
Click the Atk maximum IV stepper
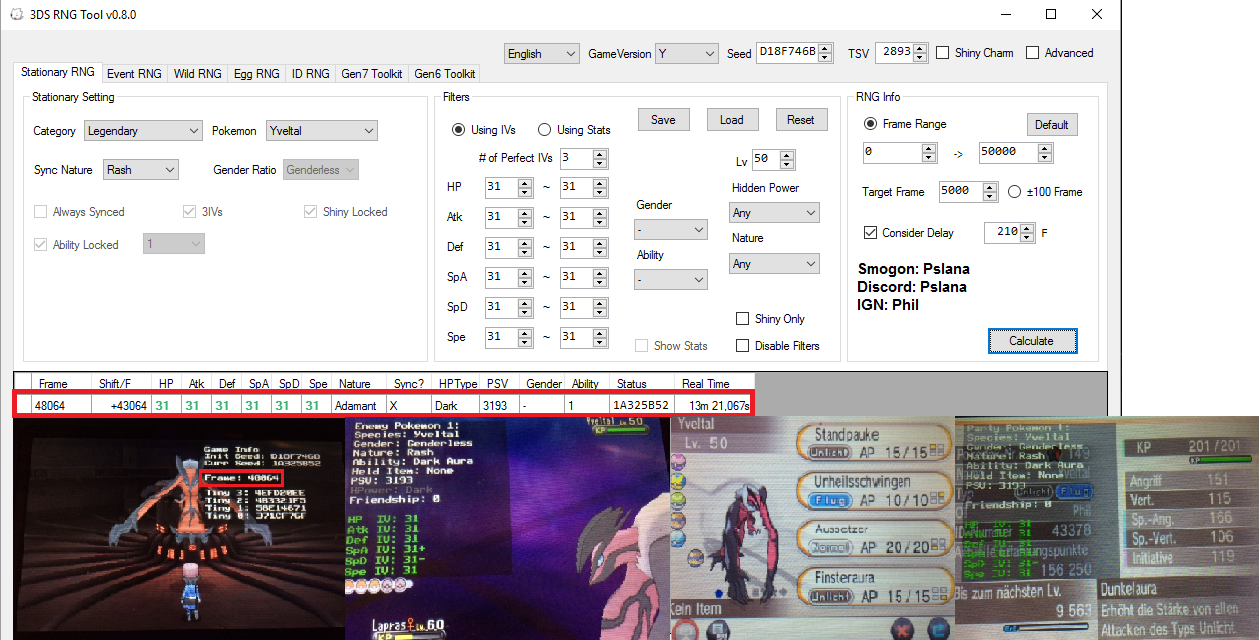583,217
